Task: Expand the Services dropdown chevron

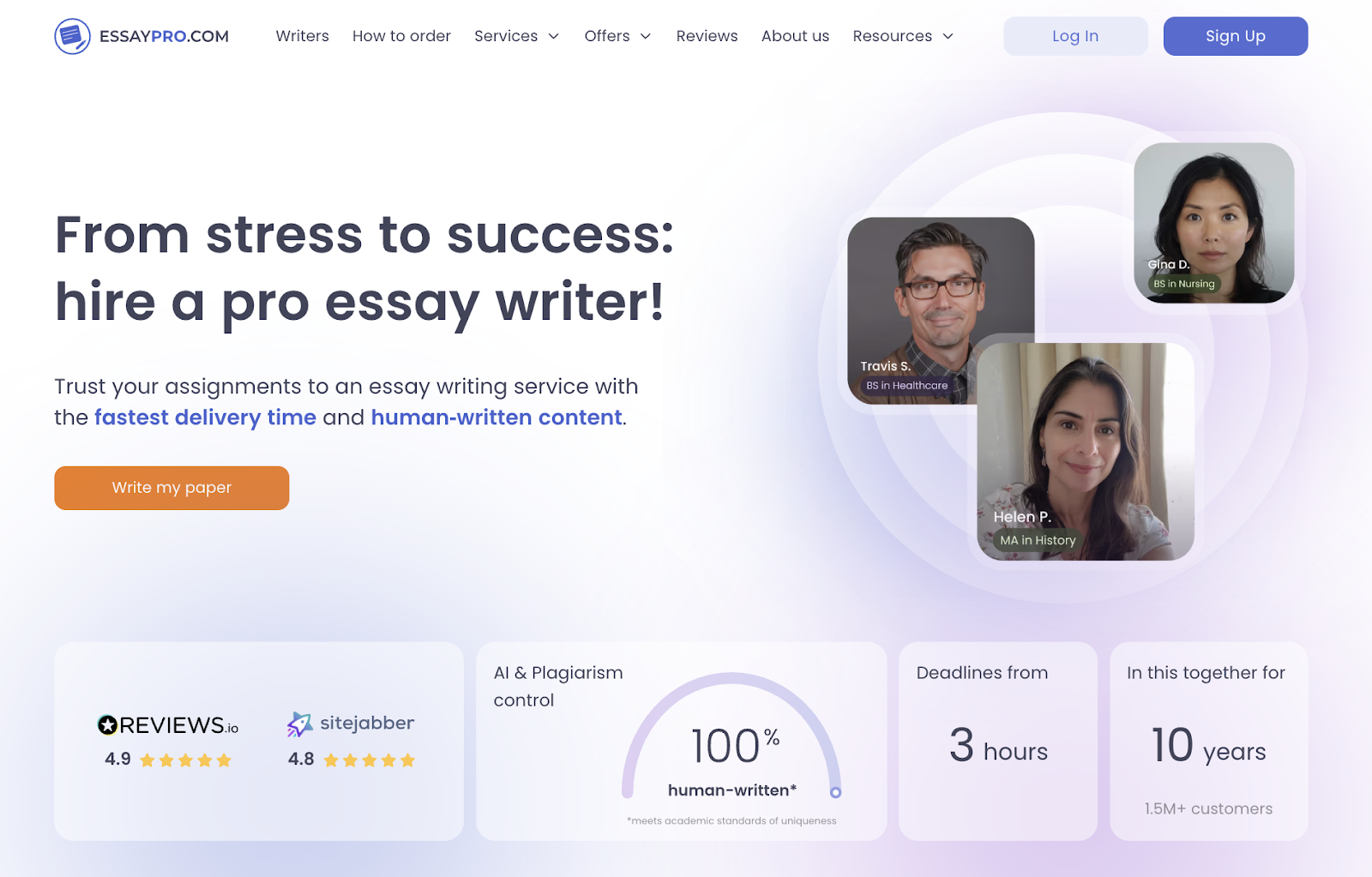Action: point(554,36)
